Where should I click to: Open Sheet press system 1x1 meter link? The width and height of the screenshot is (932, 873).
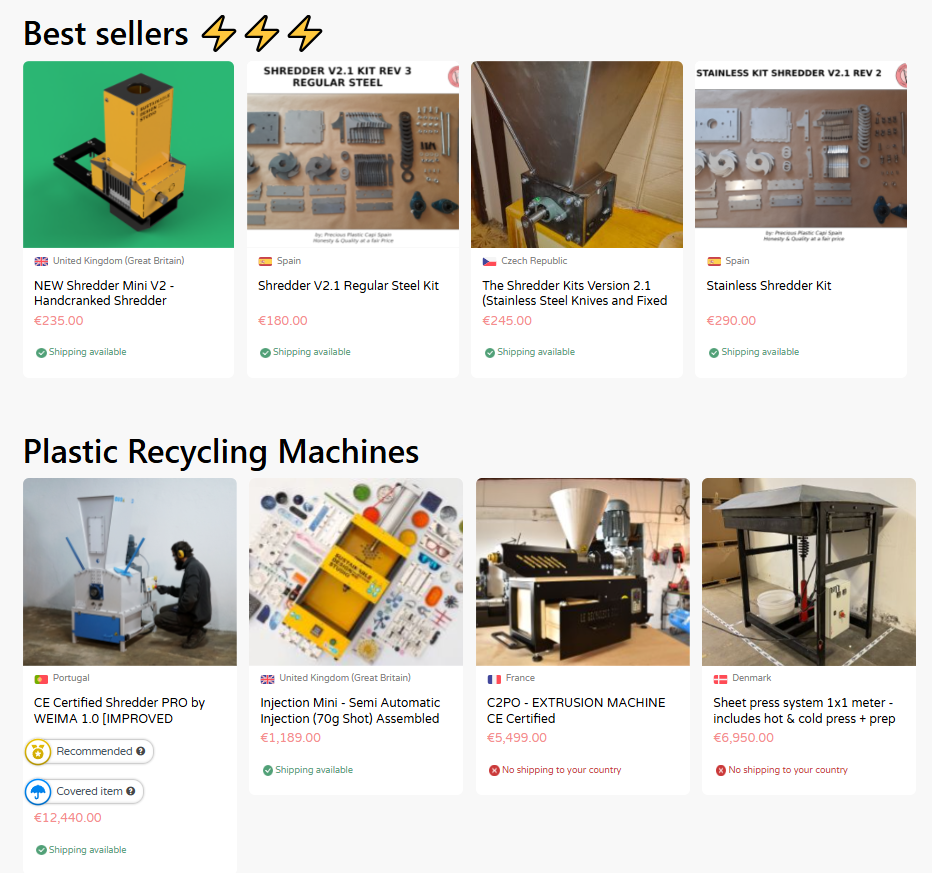click(804, 711)
